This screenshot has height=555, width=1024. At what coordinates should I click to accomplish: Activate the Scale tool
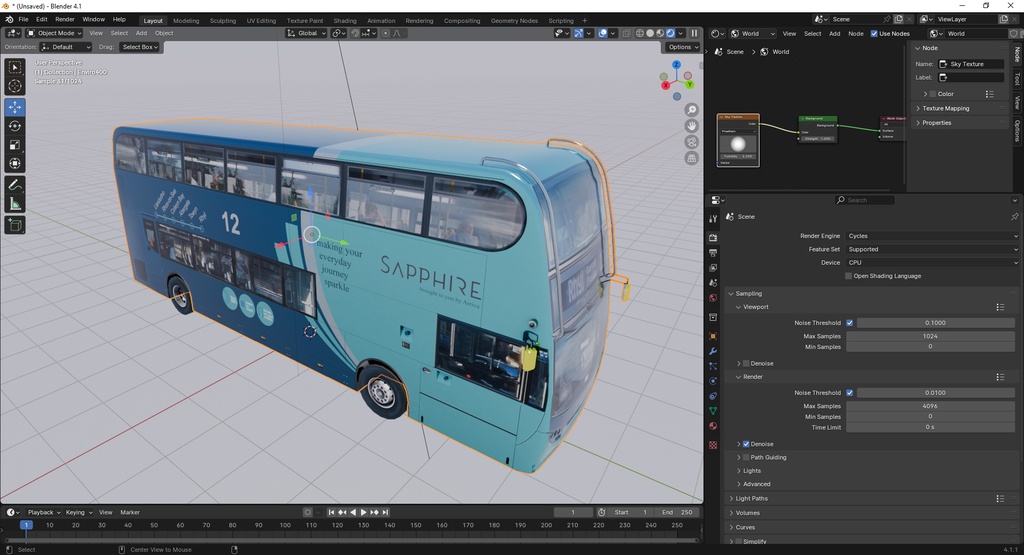15,145
